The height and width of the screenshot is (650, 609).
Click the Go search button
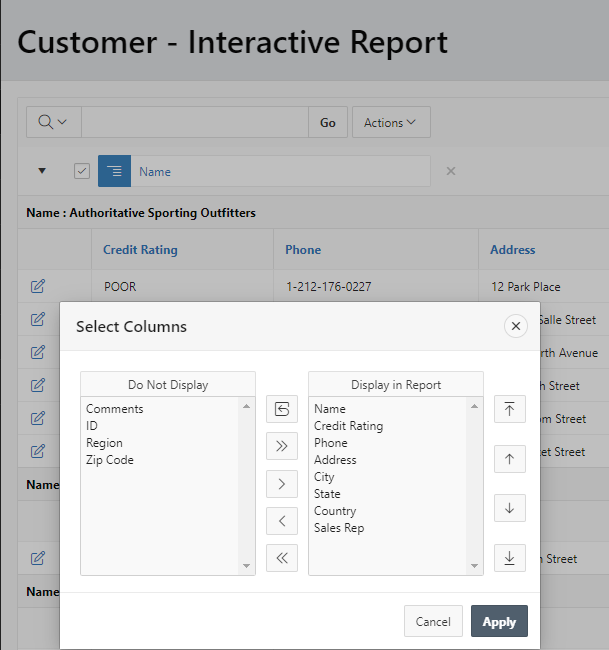tap(328, 122)
